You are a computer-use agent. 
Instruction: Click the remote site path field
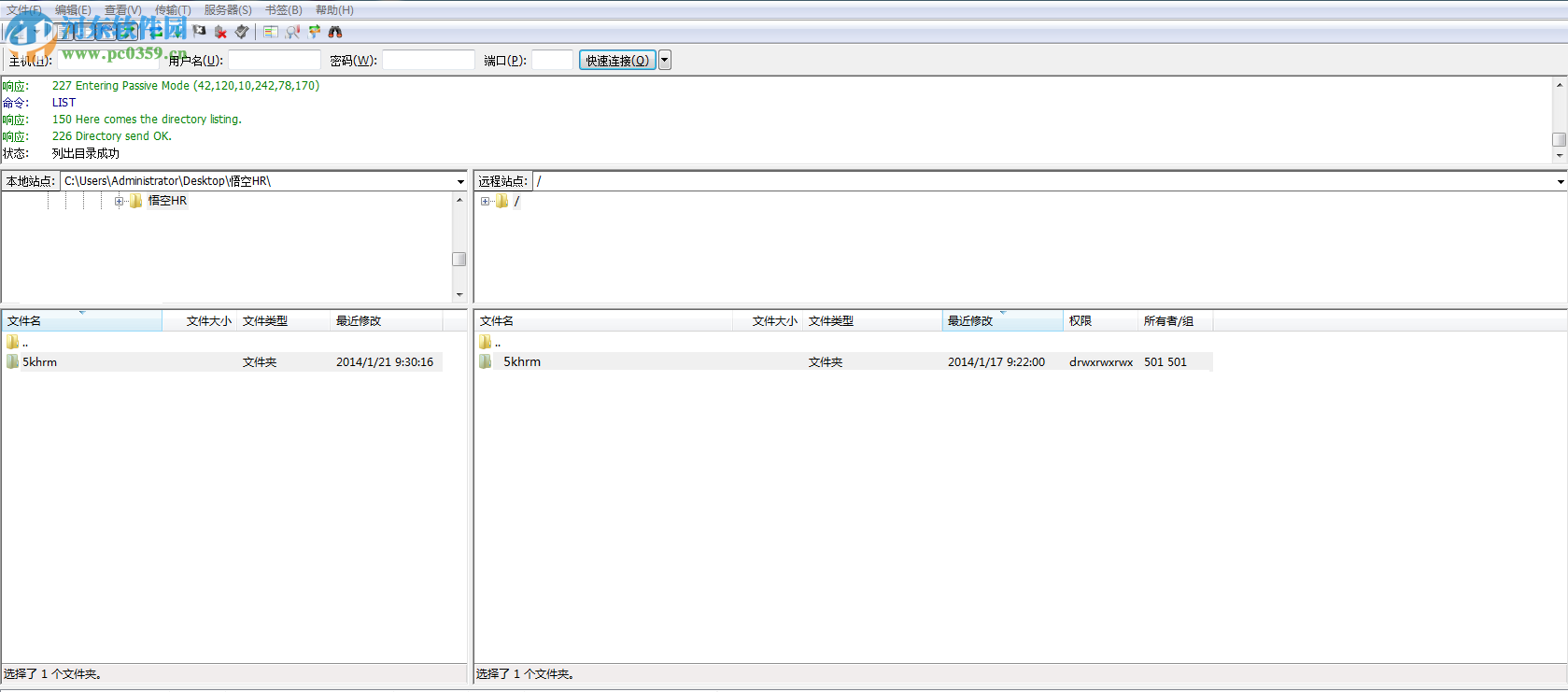point(1043,181)
